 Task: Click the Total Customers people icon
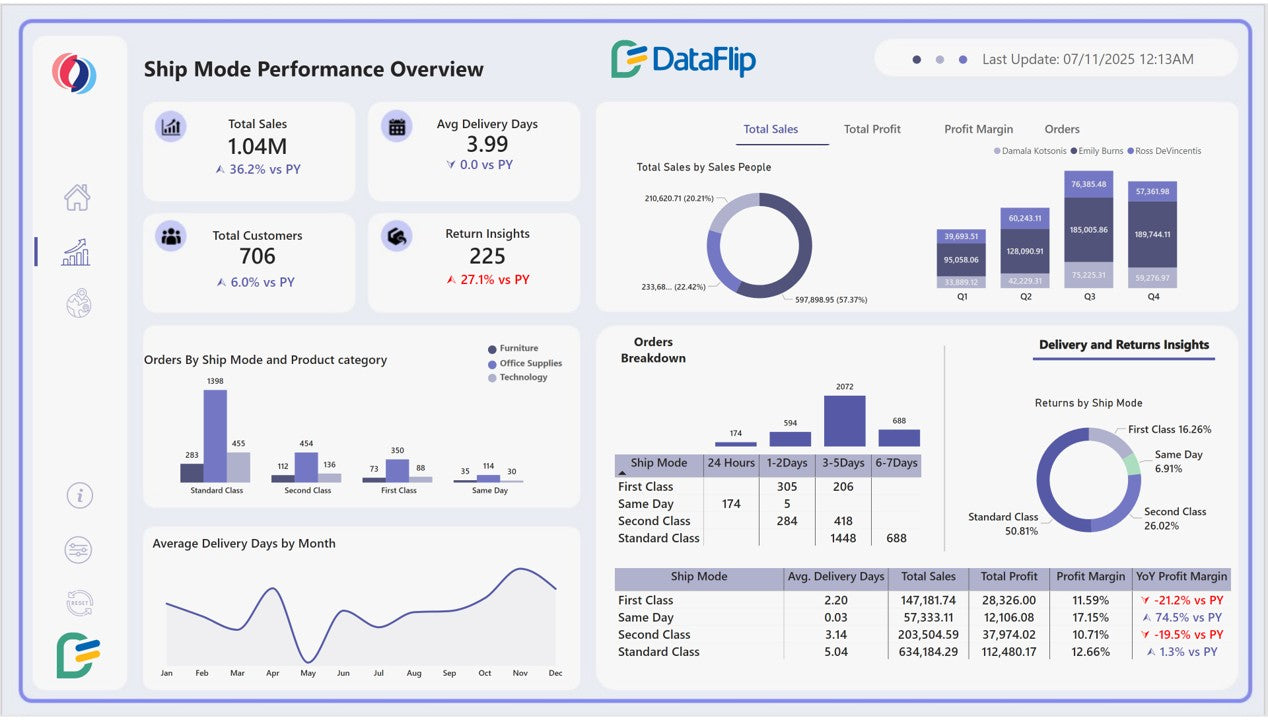[171, 237]
